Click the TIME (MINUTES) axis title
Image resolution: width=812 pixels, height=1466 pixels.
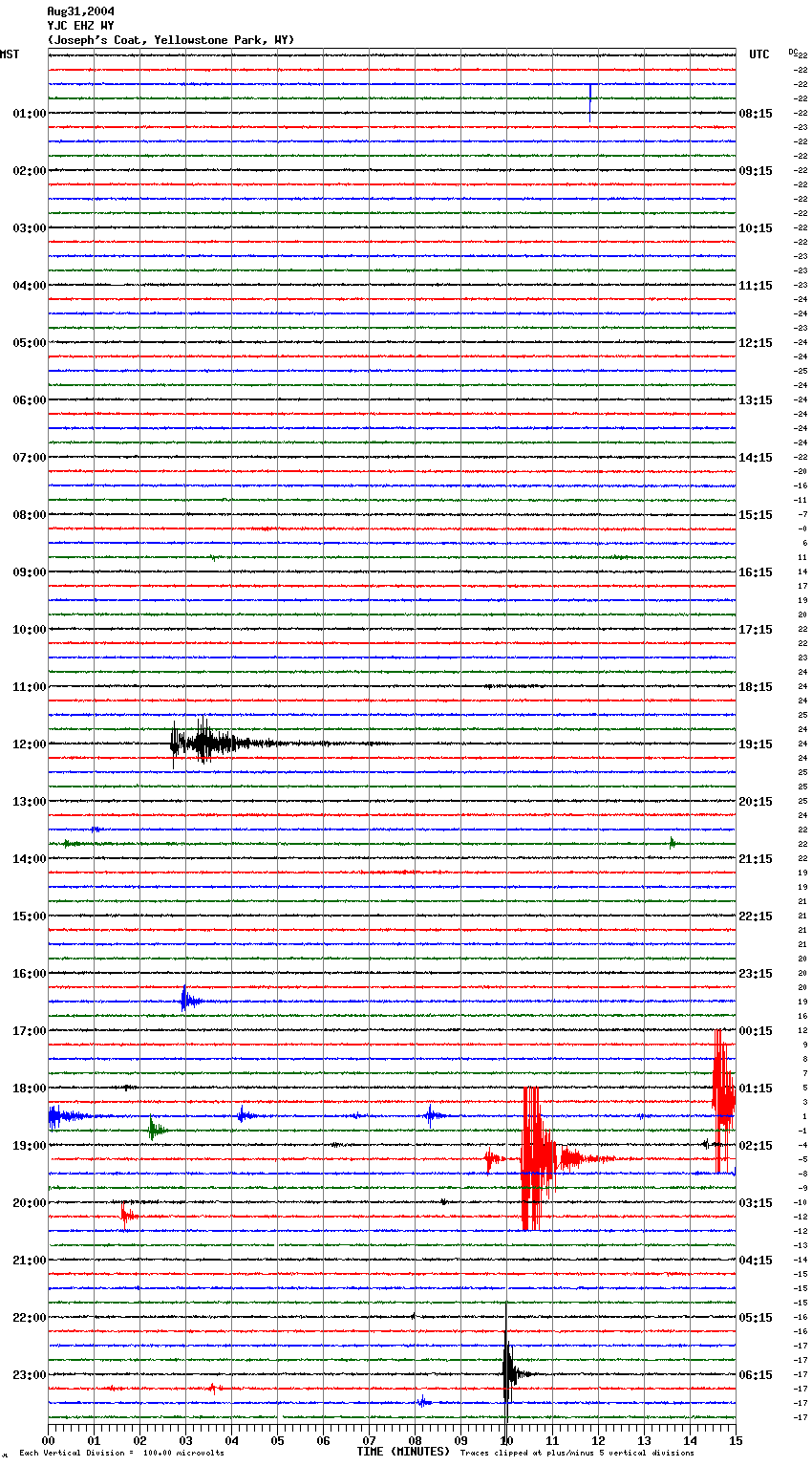[x=403, y=1452]
